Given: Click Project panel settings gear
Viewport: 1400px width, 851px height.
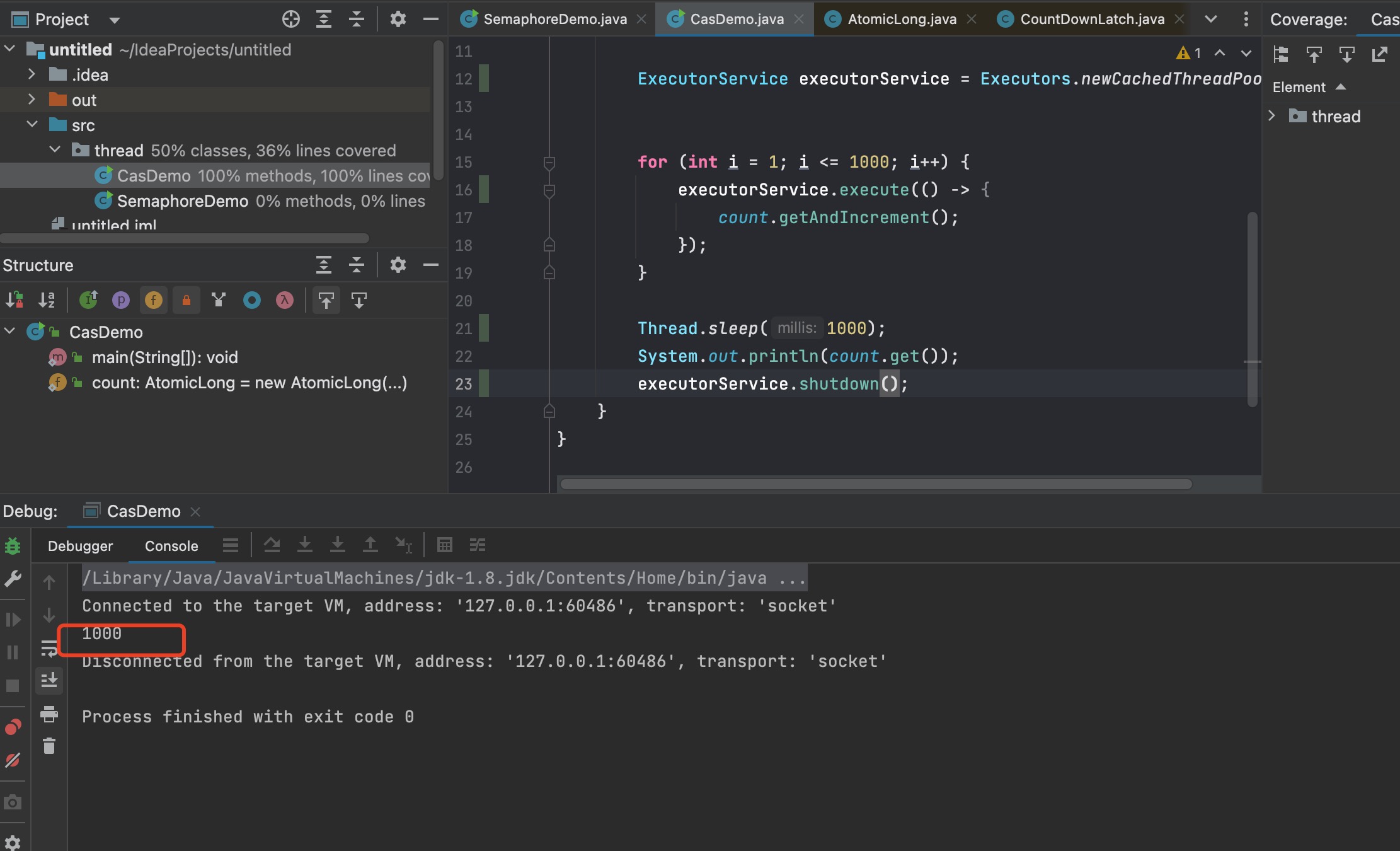Looking at the screenshot, I should (398, 19).
